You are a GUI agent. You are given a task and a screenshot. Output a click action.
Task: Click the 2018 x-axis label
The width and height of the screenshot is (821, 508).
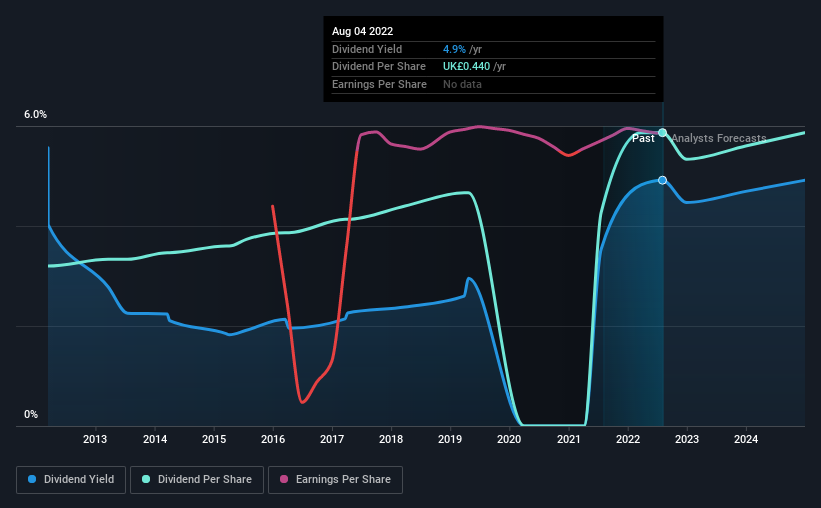tap(391, 439)
